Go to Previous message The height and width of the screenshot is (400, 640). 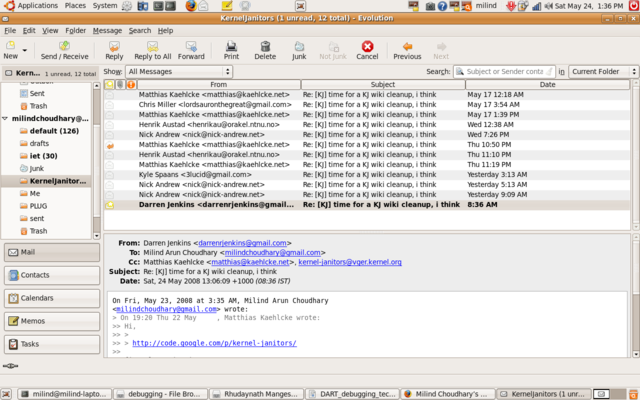pos(407,50)
